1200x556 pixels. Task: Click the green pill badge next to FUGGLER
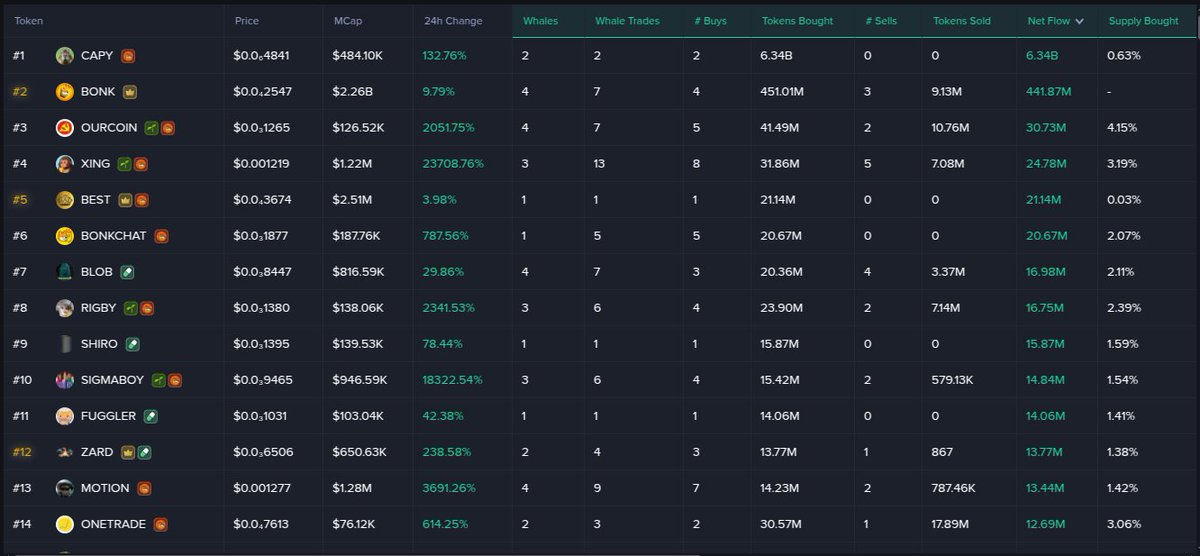tap(151, 416)
